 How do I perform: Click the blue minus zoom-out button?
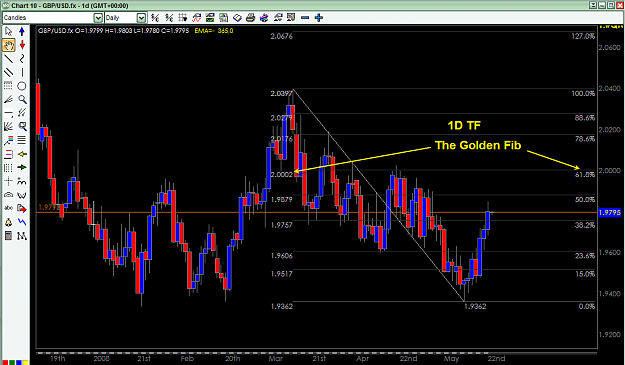305,18
